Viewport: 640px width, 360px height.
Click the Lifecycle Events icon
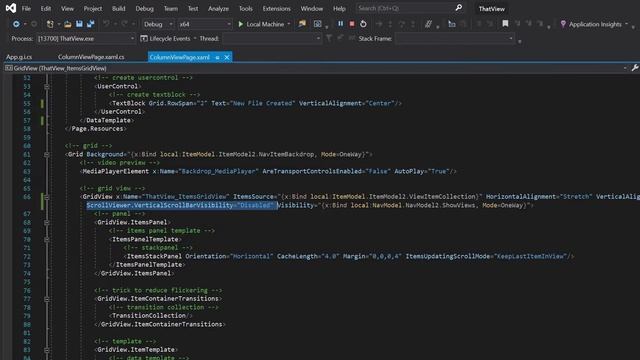click(x=144, y=38)
